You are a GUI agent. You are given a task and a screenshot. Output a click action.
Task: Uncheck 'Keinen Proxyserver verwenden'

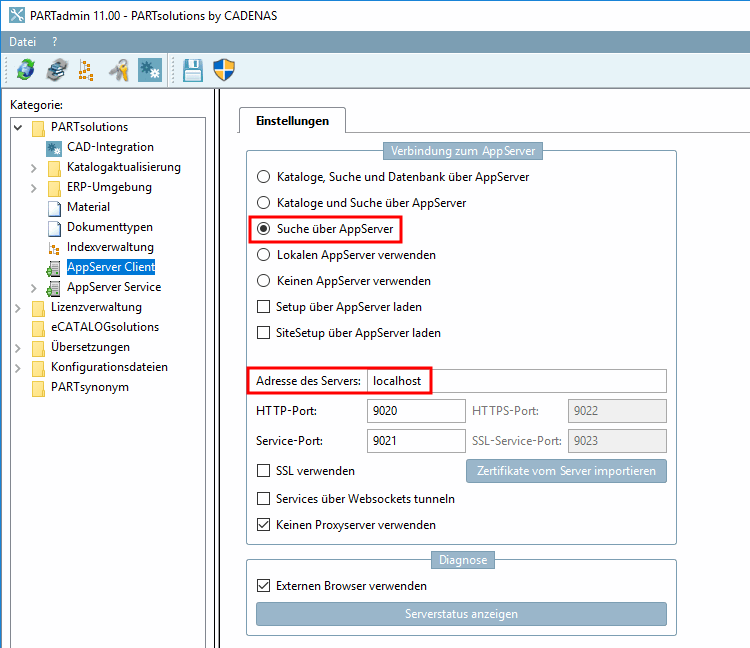tap(264, 525)
